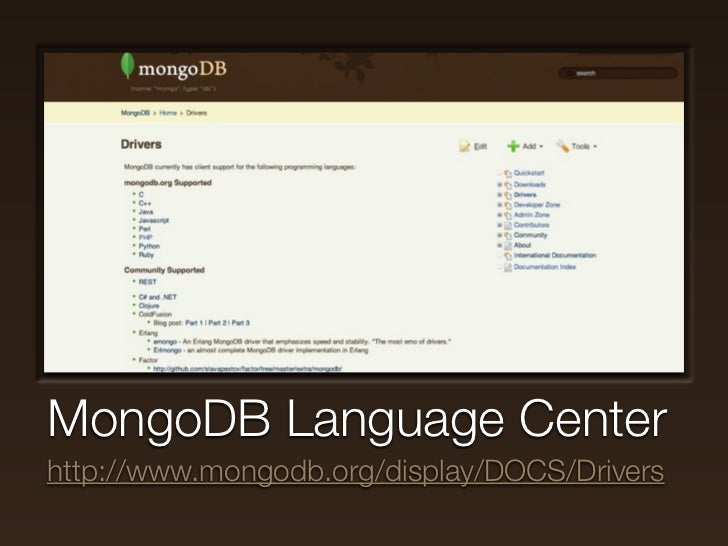Click Drivers in the breadcrumb

click(x=196, y=113)
